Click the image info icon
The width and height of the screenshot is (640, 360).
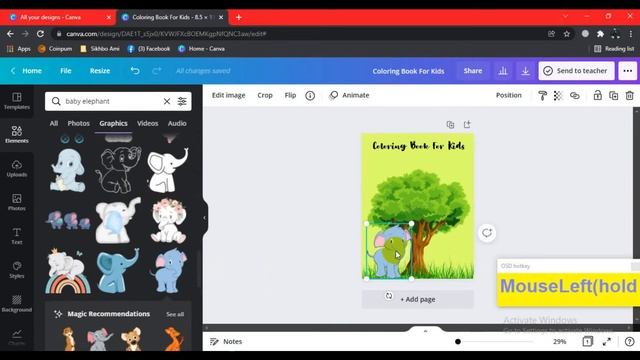pyautogui.click(x=310, y=96)
